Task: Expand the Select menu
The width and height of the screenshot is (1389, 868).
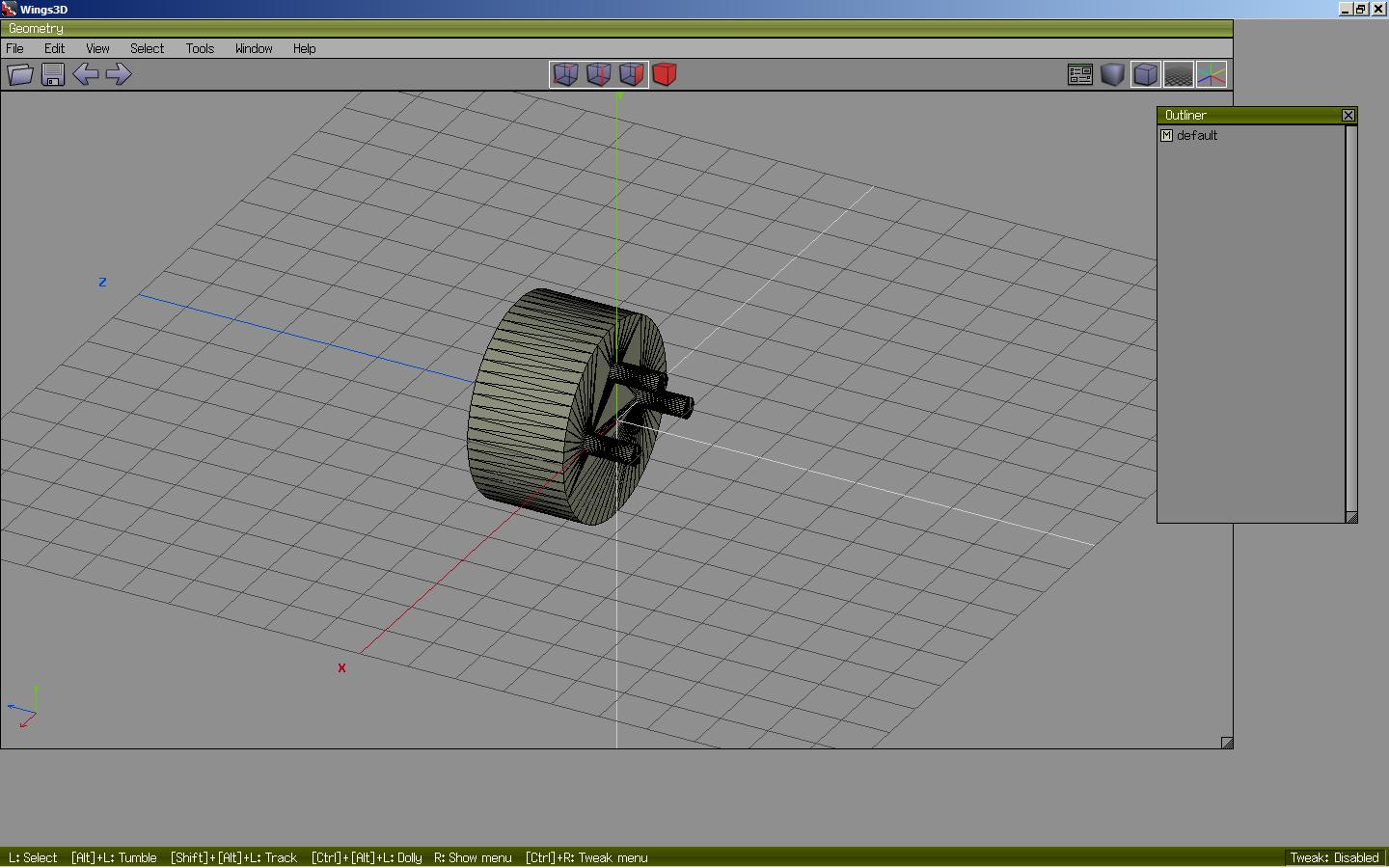Action: coord(147,48)
